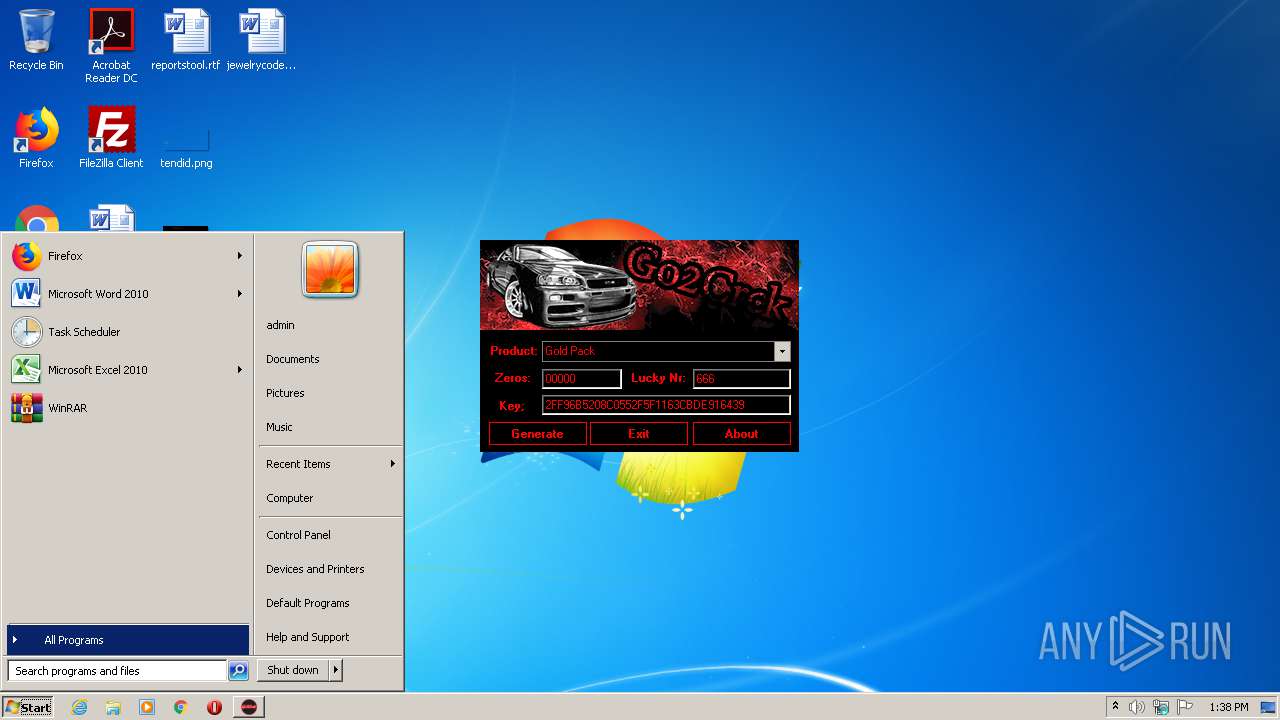This screenshot has height=720, width=1280.
Task: Open the Recycle Bin desktop icon
Action: [36, 40]
